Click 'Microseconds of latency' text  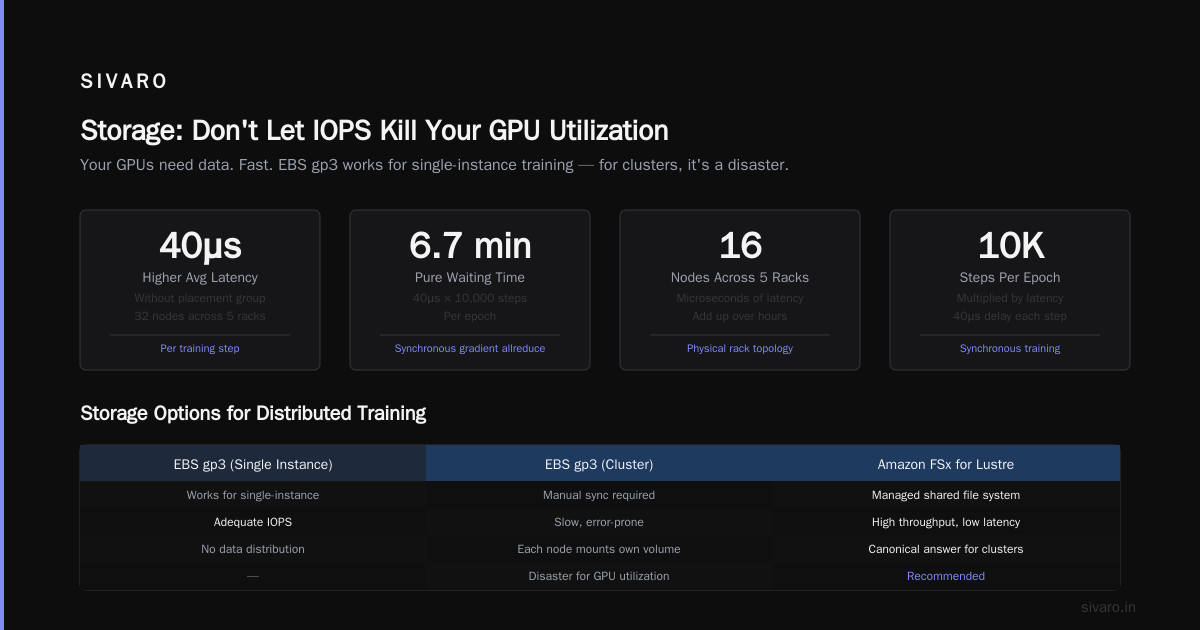click(740, 298)
